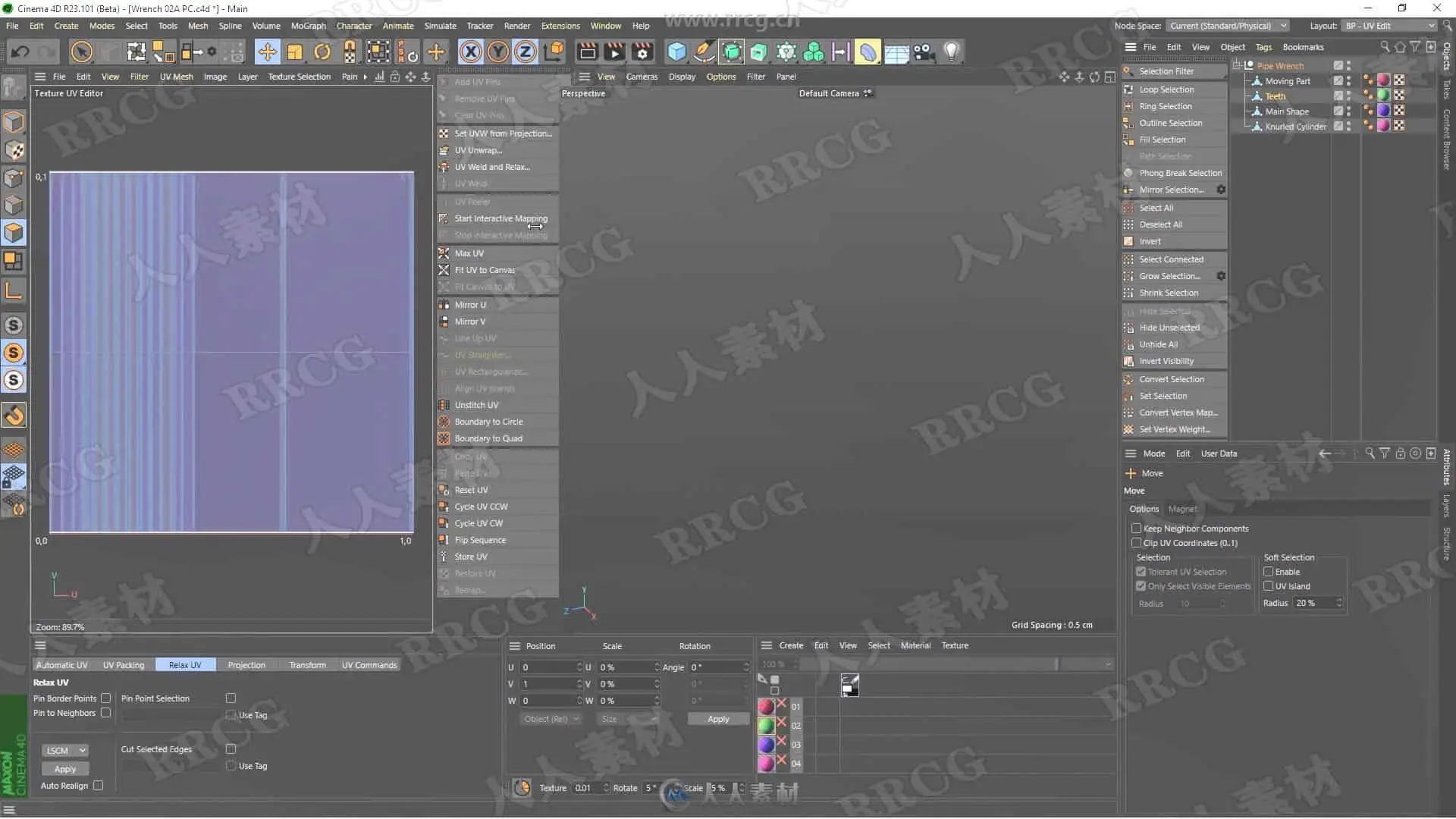Enable Pin Border Points checkbox

[106, 698]
